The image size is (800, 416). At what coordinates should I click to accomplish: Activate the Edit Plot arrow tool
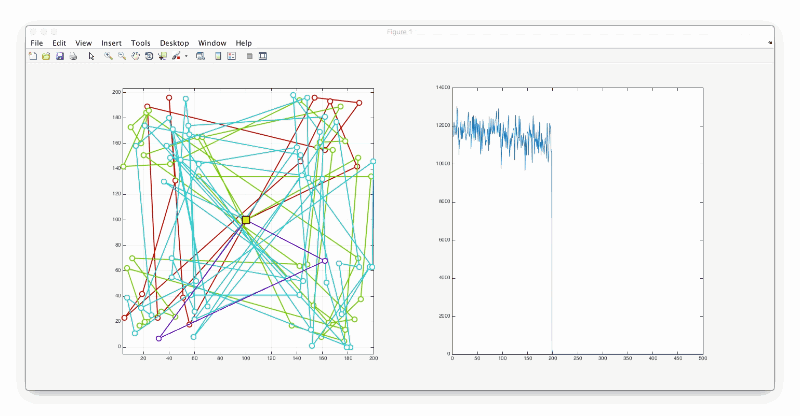click(x=91, y=56)
